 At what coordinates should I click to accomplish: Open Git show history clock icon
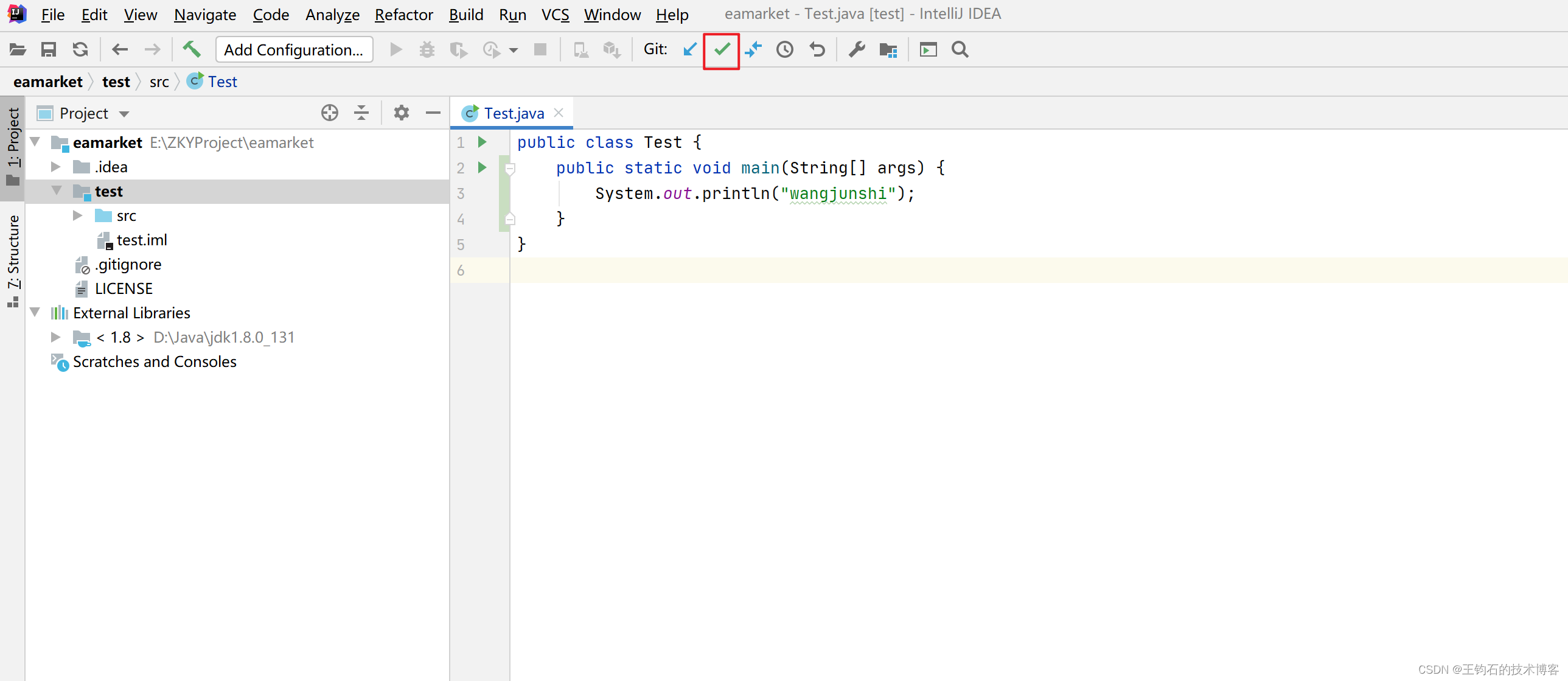(x=785, y=50)
